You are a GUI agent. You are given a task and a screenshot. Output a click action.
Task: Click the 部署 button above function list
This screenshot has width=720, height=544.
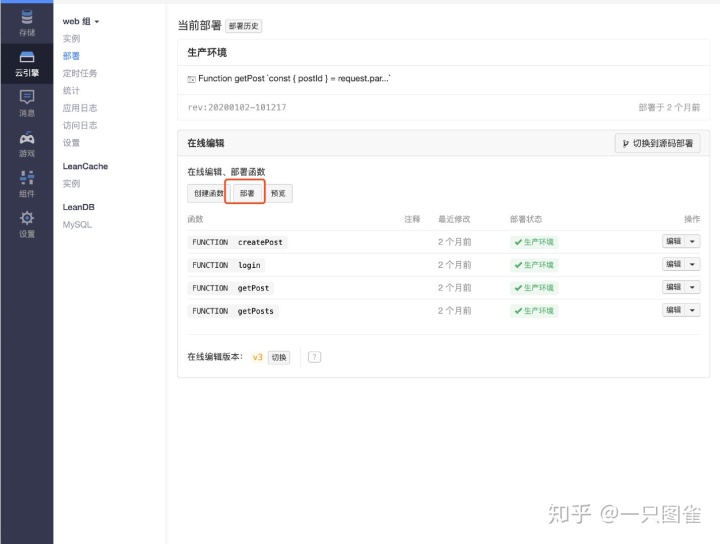click(247, 193)
